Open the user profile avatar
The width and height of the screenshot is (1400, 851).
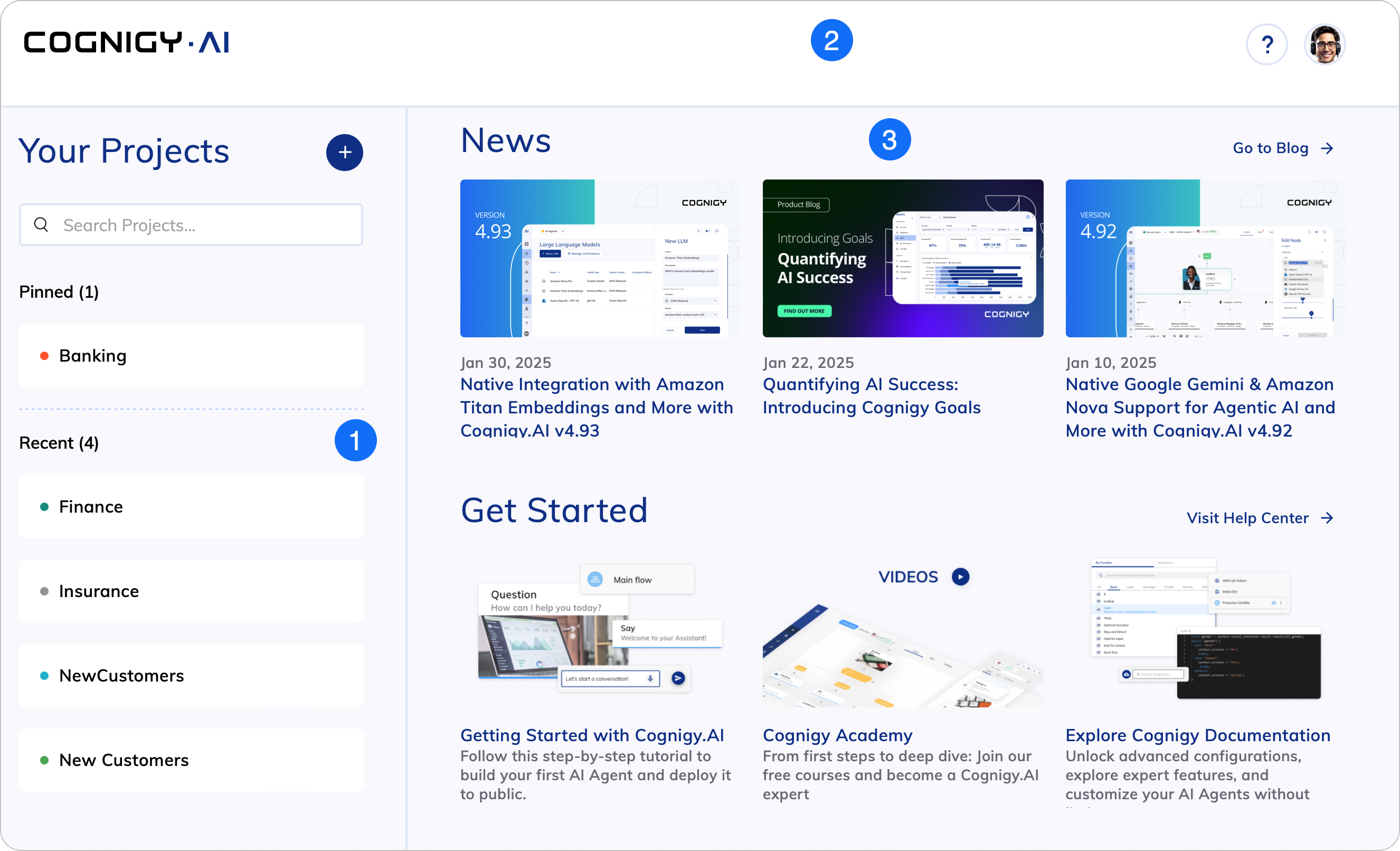coord(1325,44)
